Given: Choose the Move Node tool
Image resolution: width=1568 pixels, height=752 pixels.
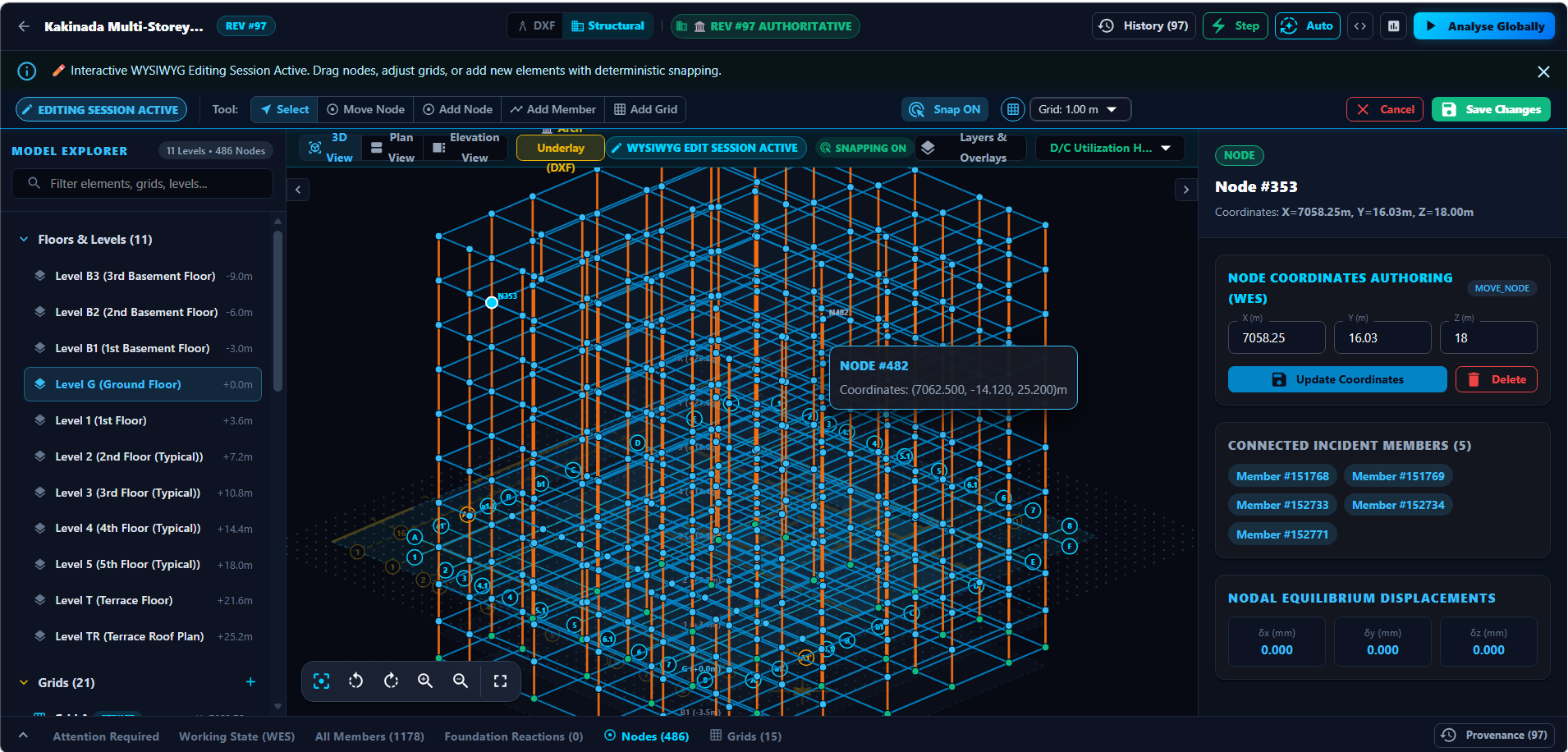Looking at the screenshot, I should click(365, 109).
